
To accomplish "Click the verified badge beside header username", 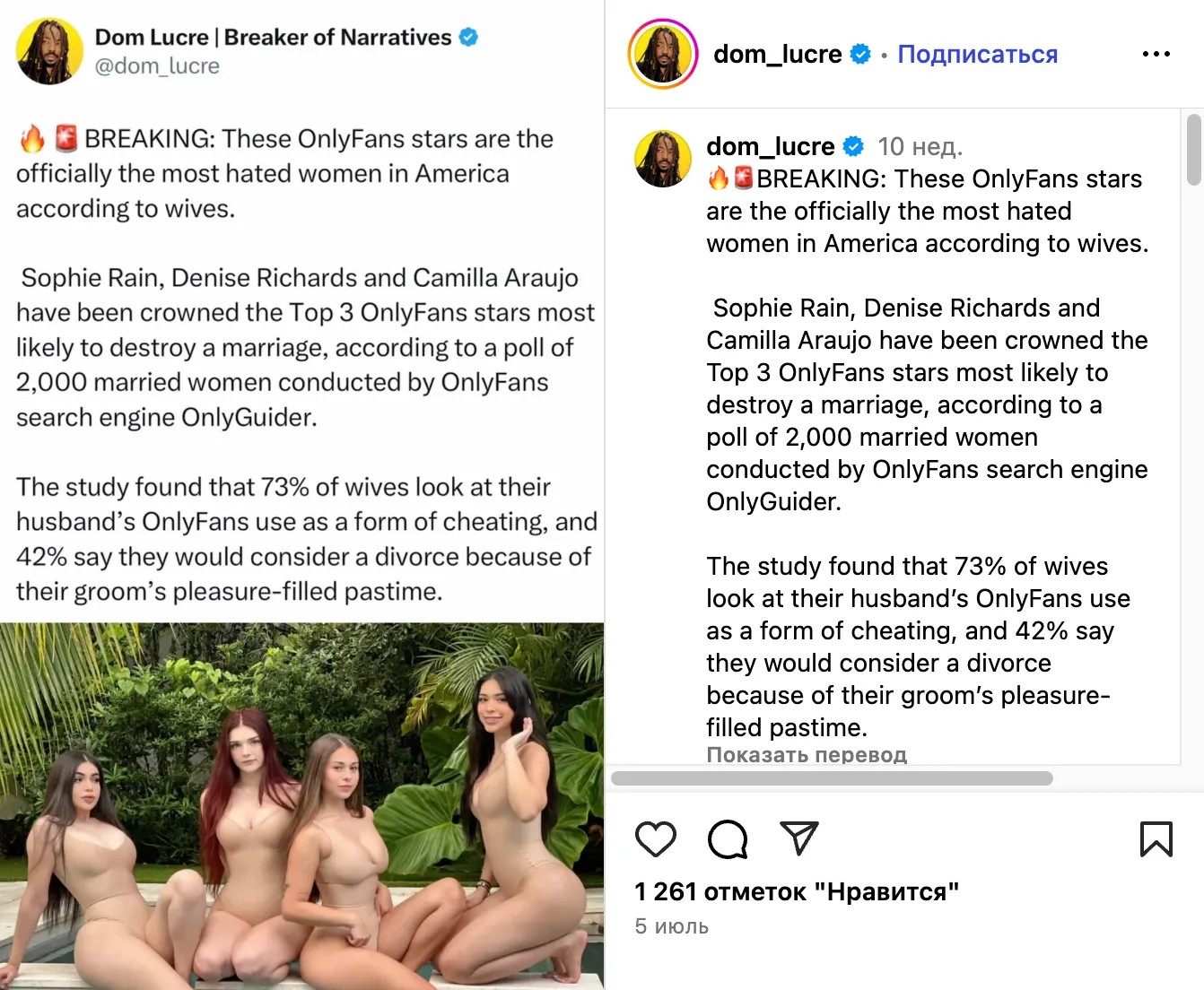I will tap(859, 55).
